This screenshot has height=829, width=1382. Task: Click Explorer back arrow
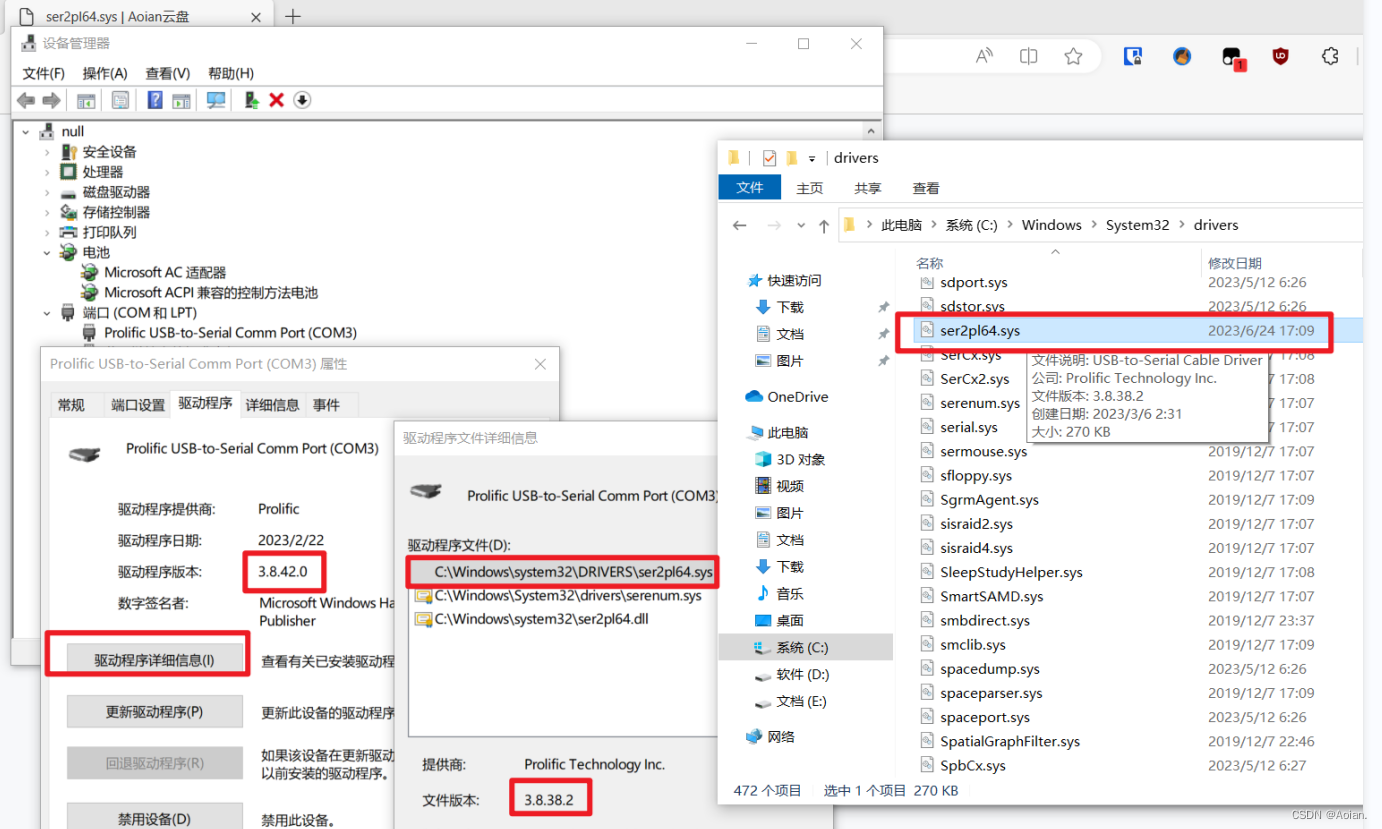pyautogui.click(x=740, y=225)
